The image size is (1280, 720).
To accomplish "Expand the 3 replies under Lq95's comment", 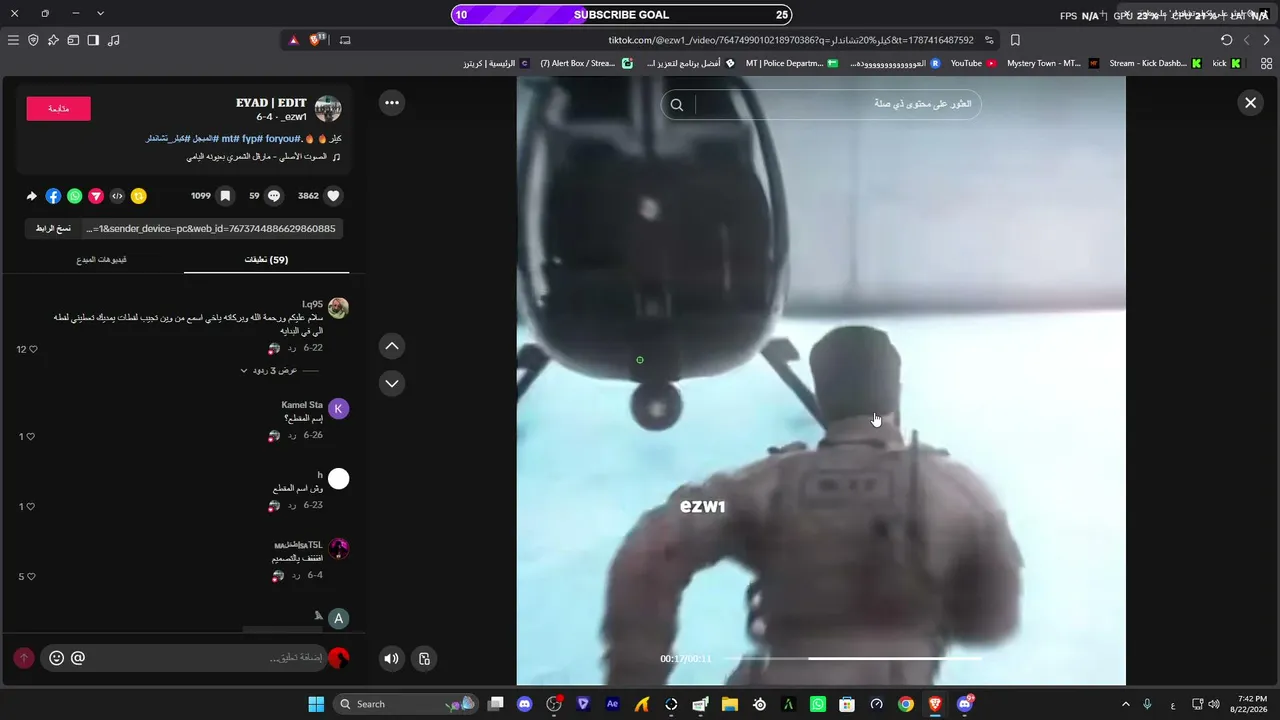I will (x=275, y=370).
